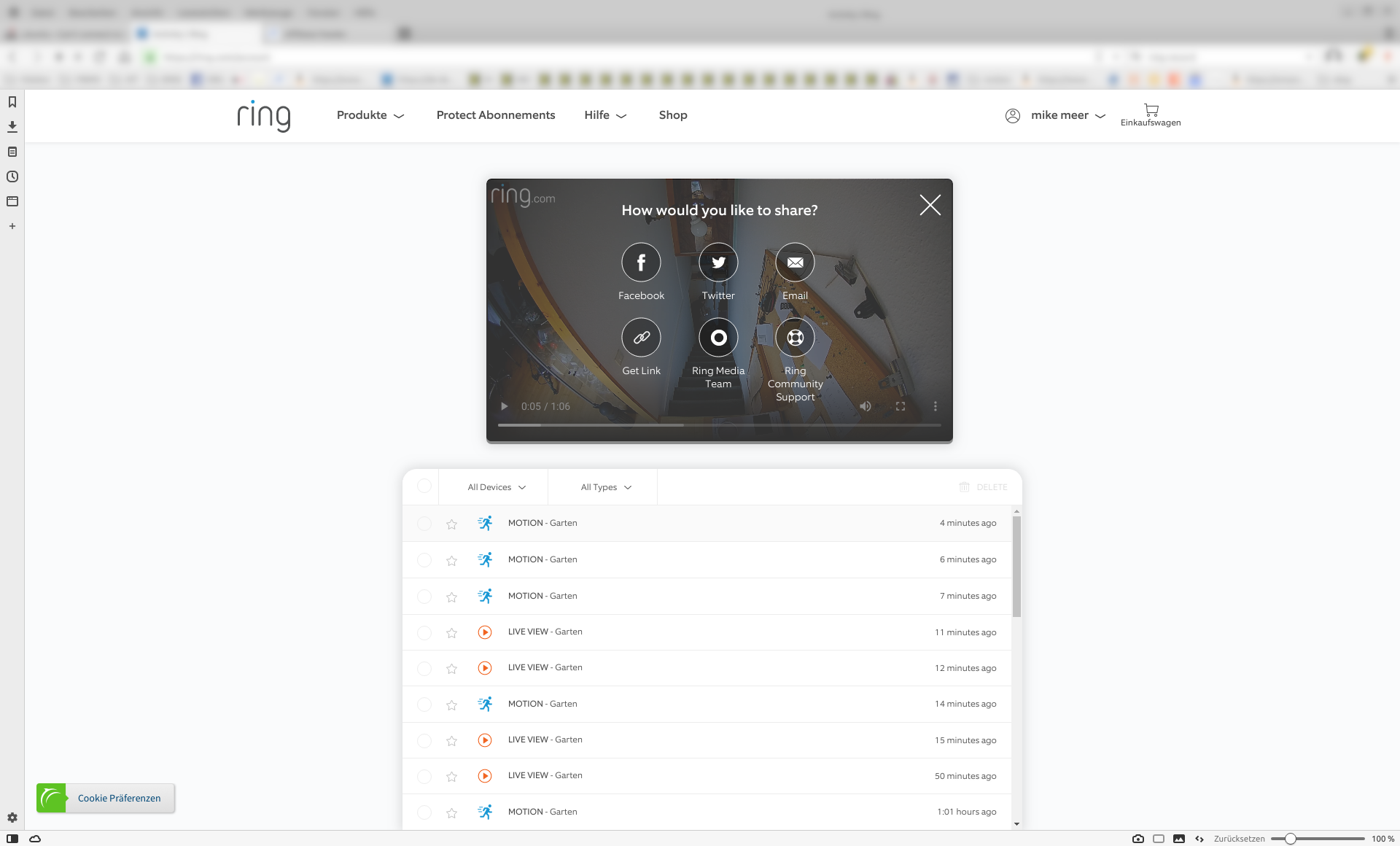Toggle the browser panel visibility in the status bar

[x=12, y=839]
